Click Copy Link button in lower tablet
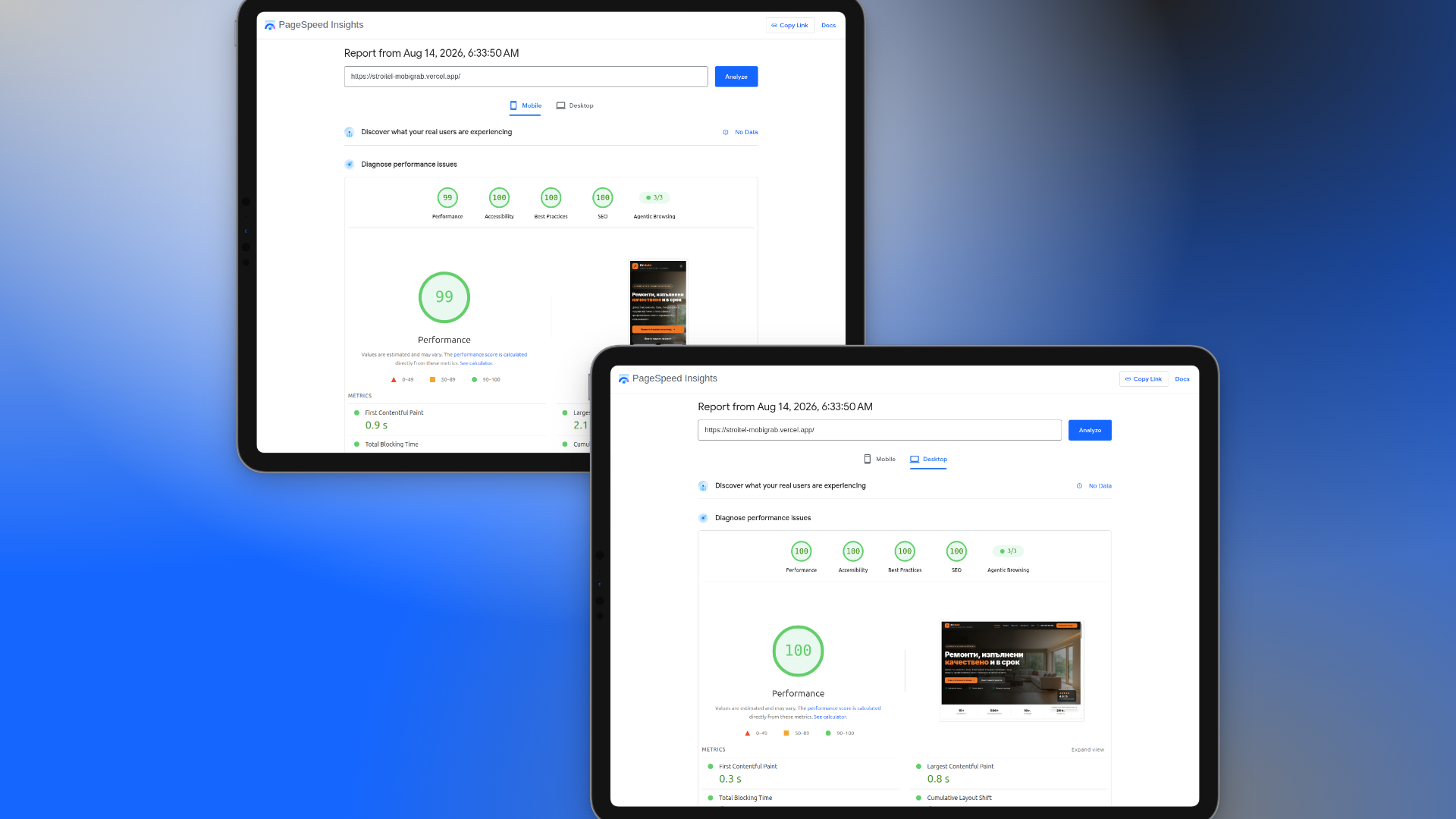The height and width of the screenshot is (819, 1456). [1144, 378]
